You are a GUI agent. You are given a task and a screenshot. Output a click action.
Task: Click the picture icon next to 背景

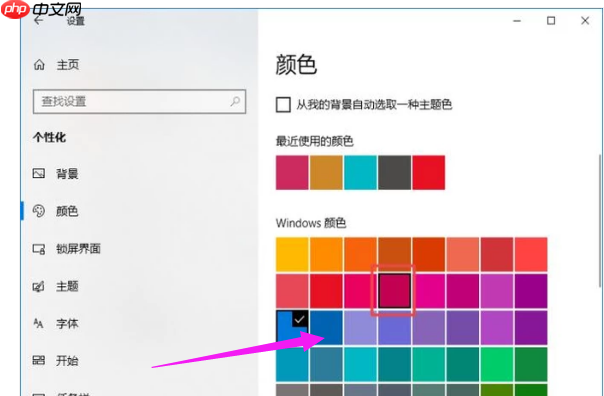tap(39, 173)
